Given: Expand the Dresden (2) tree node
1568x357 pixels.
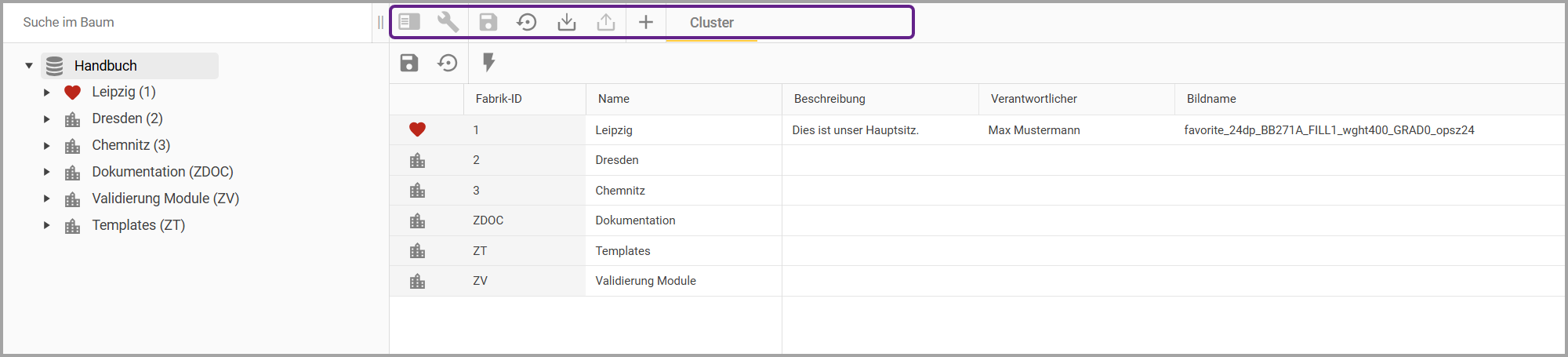Looking at the screenshot, I should [x=47, y=119].
